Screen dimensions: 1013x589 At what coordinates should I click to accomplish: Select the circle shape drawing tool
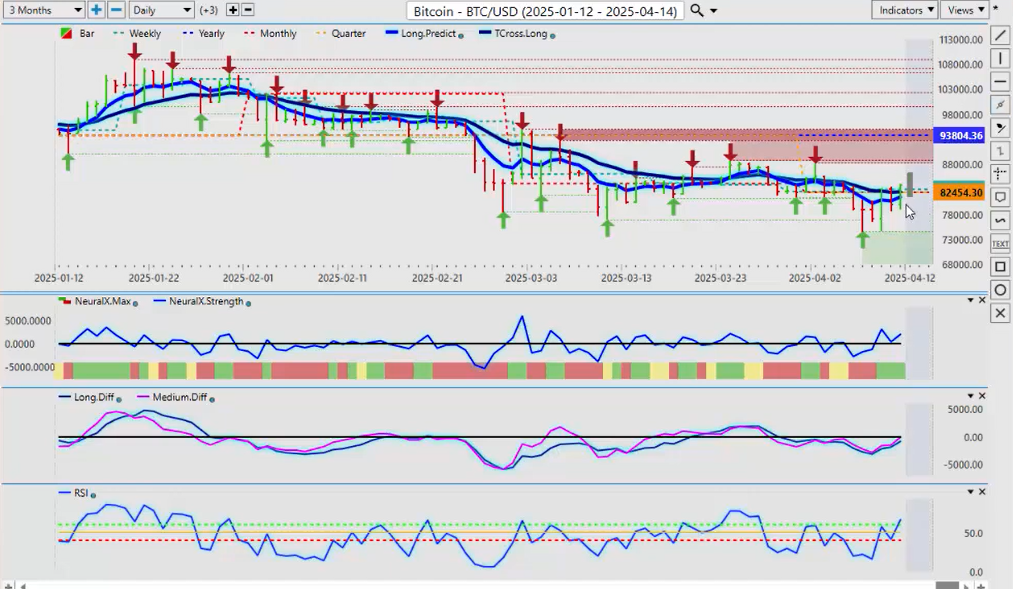click(x=1000, y=290)
